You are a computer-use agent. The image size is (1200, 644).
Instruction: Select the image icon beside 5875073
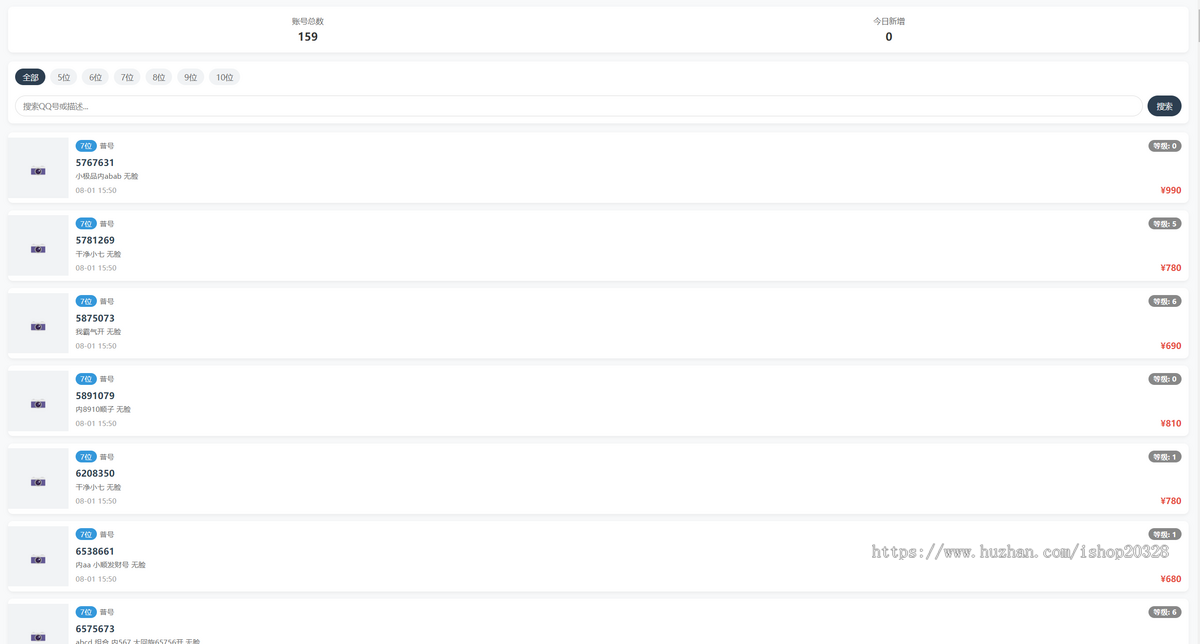point(38,326)
